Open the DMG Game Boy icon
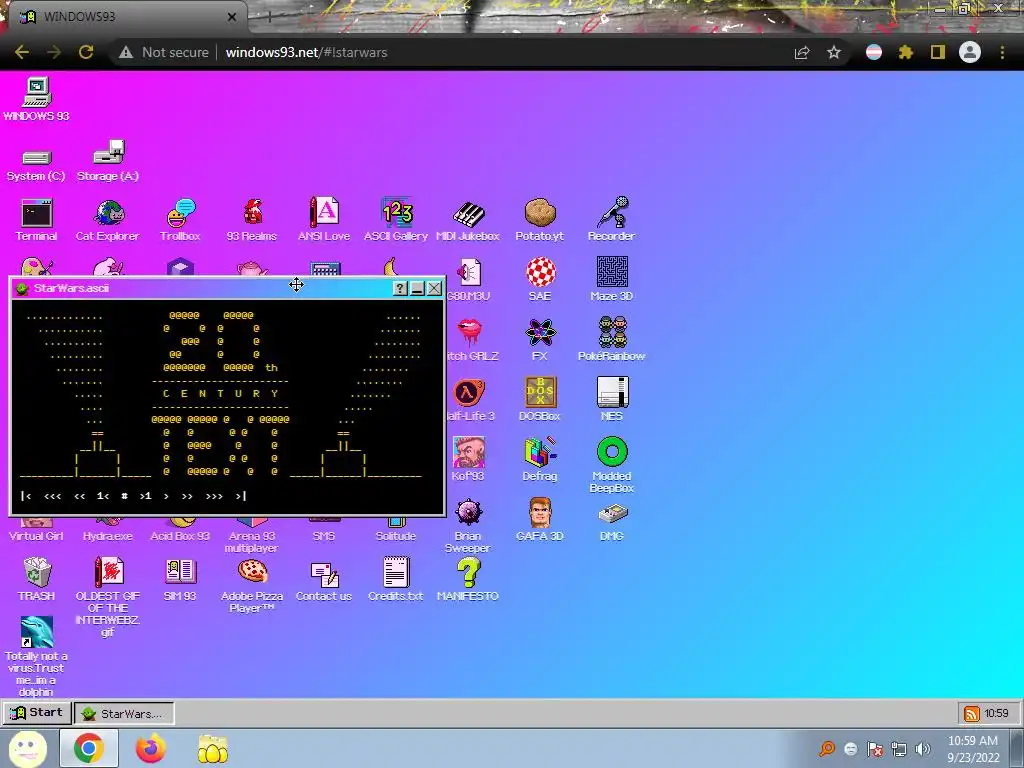The image size is (1024, 768). 612,513
